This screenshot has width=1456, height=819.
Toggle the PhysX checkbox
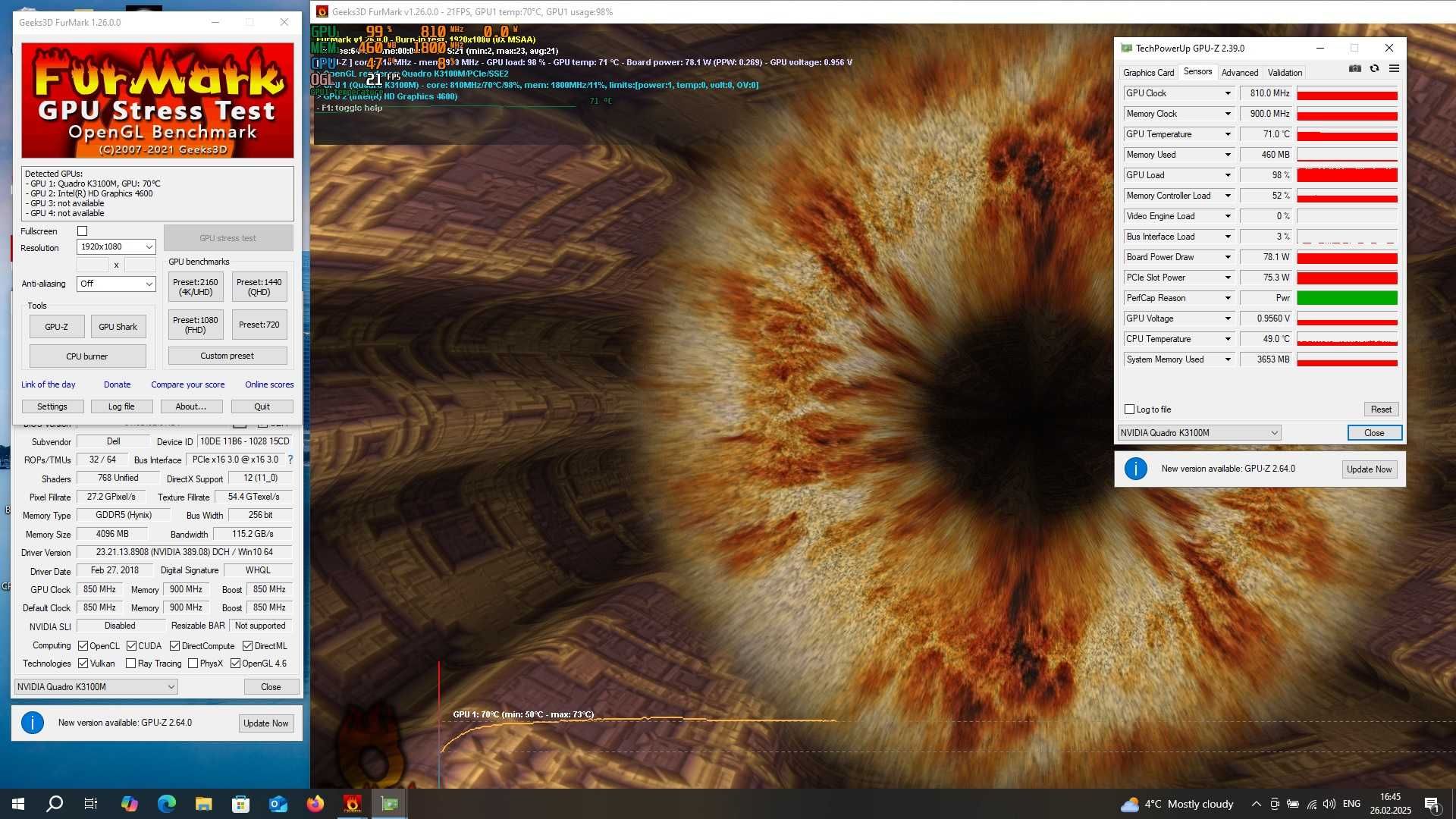(x=193, y=664)
